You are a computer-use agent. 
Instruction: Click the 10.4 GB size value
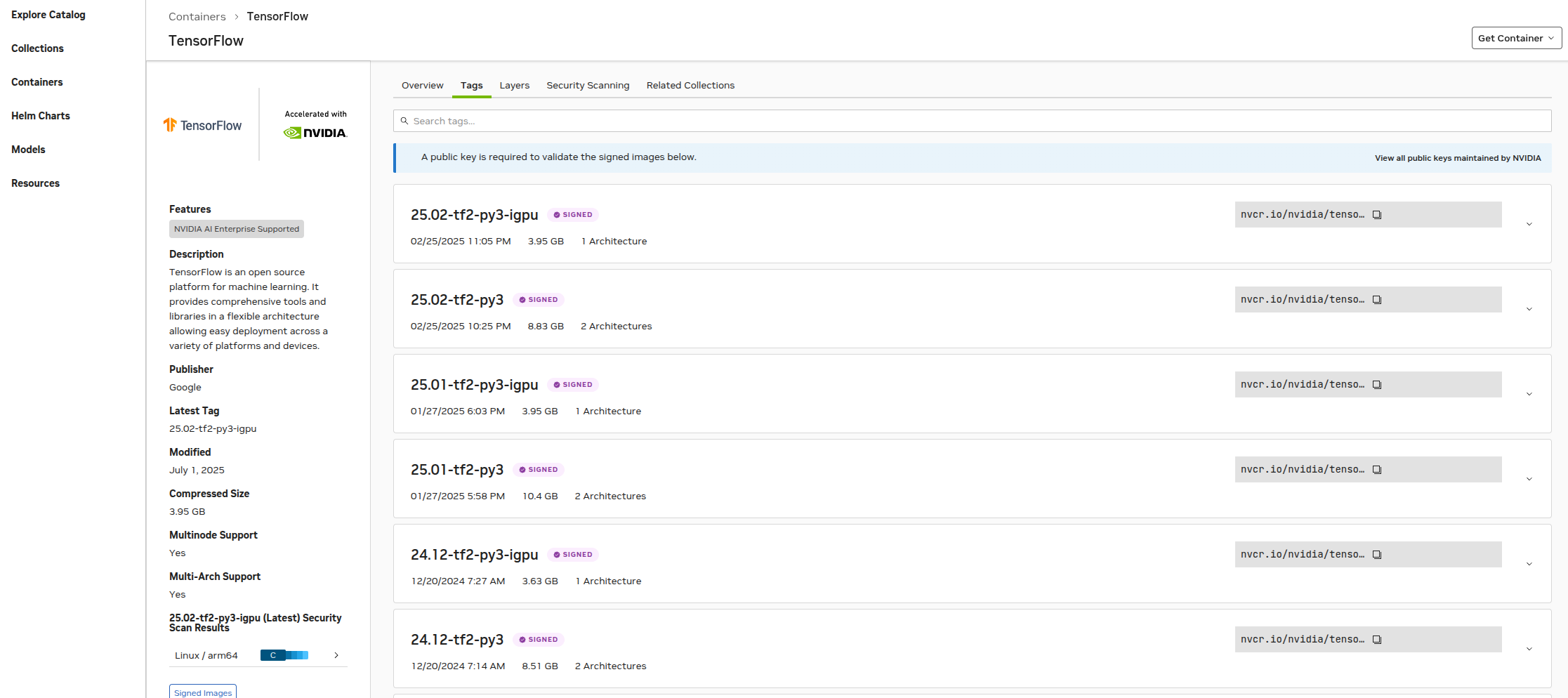[540, 496]
